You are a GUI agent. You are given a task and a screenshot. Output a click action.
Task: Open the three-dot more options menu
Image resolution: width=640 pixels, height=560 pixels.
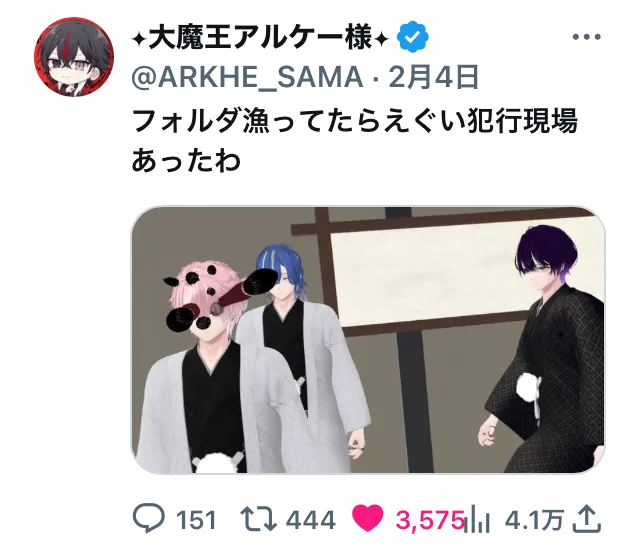(587, 37)
